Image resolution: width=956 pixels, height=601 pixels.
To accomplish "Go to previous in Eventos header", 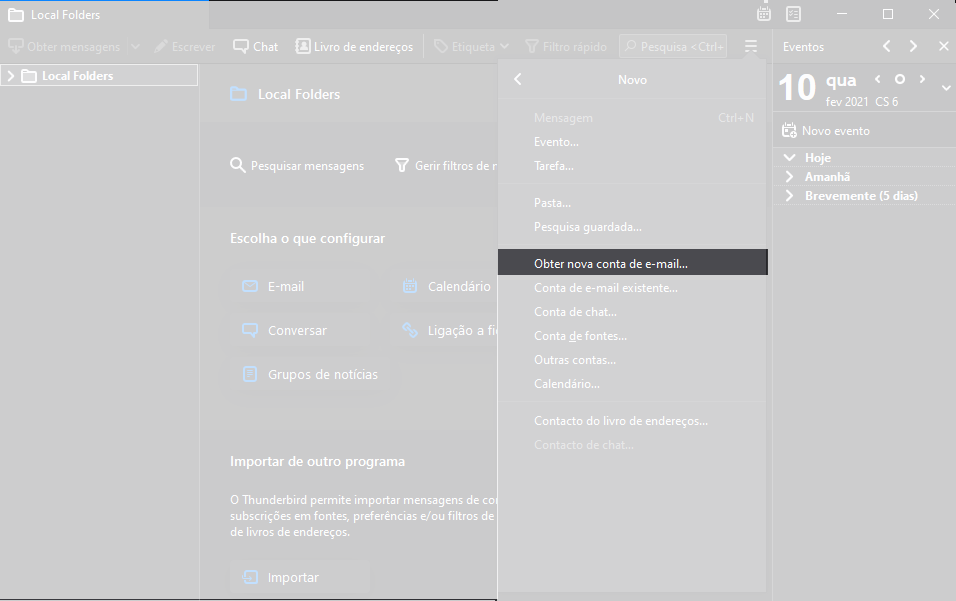I will tap(886, 46).
